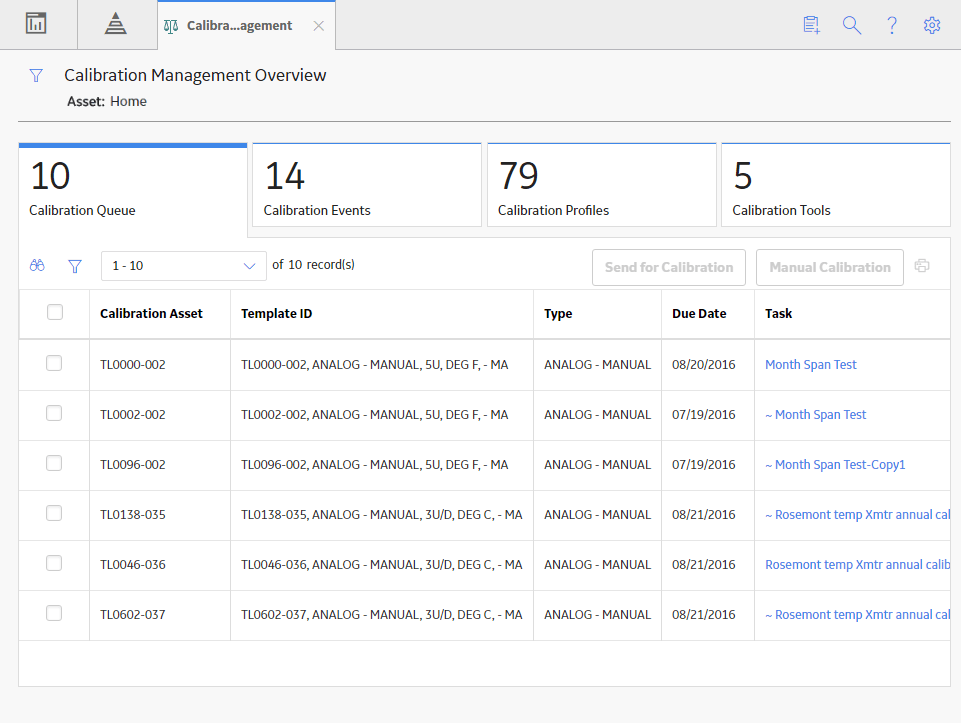Expand the 1 - 10 records dropdown

[184, 266]
